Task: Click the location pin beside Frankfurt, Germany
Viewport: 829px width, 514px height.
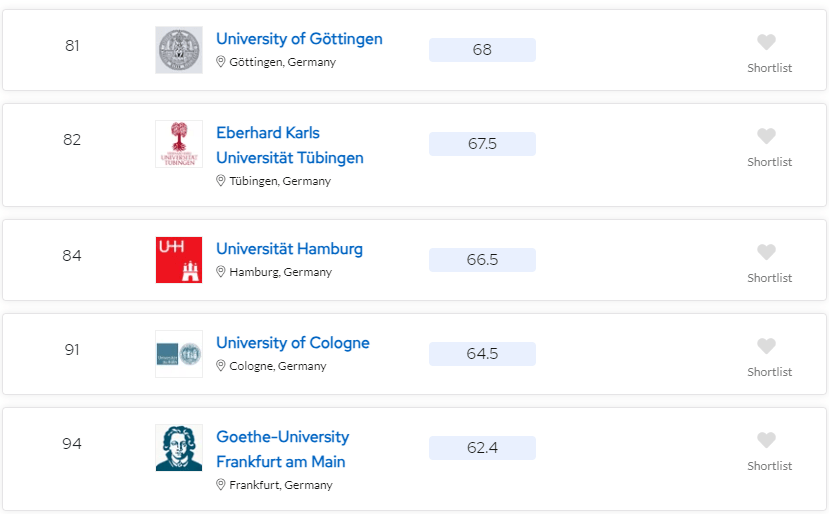Action: pos(221,485)
